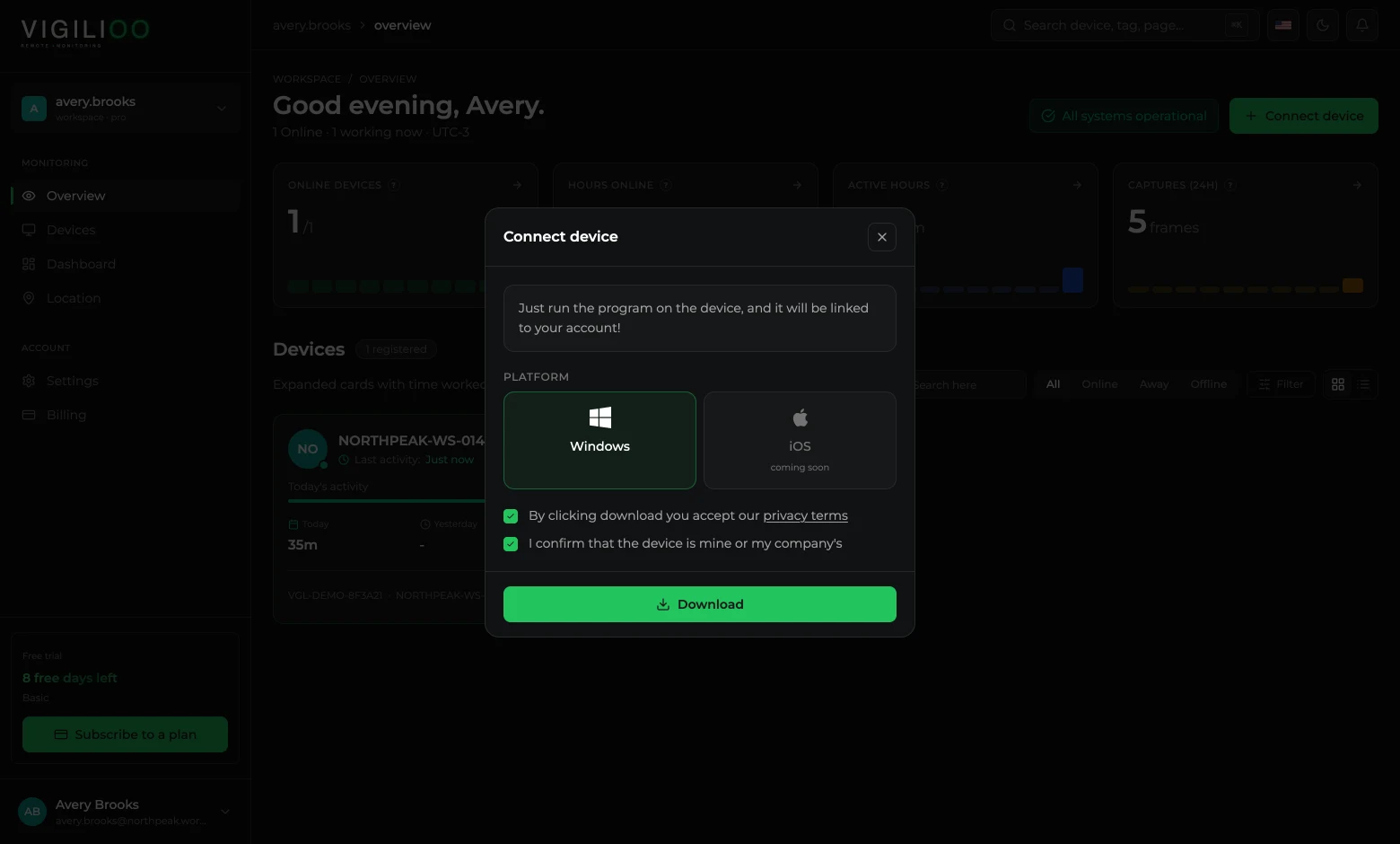Focus the search device, tag, page field
Screen dimensions: 1400x844
[1124, 25]
